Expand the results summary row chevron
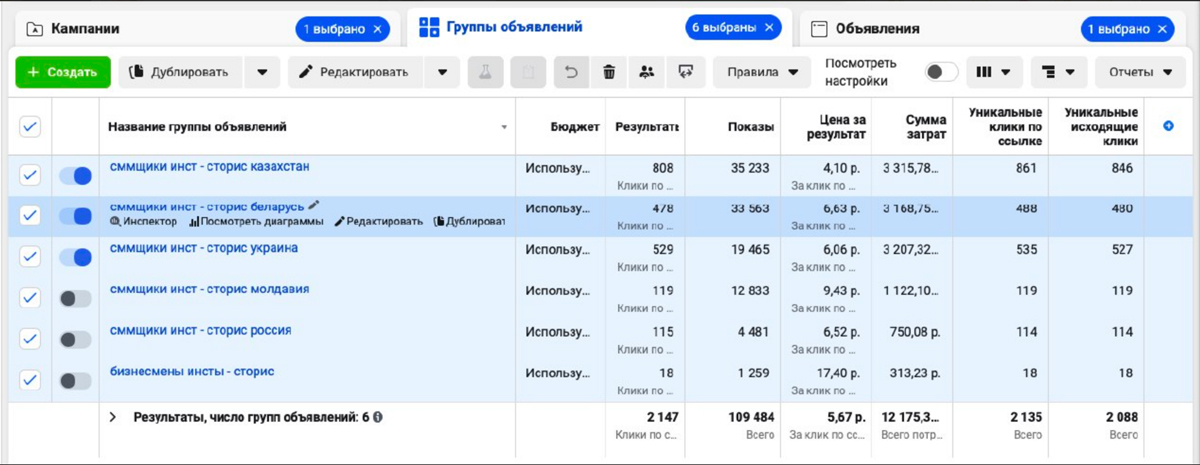Image resolution: width=1200 pixels, height=465 pixels. [x=113, y=417]
